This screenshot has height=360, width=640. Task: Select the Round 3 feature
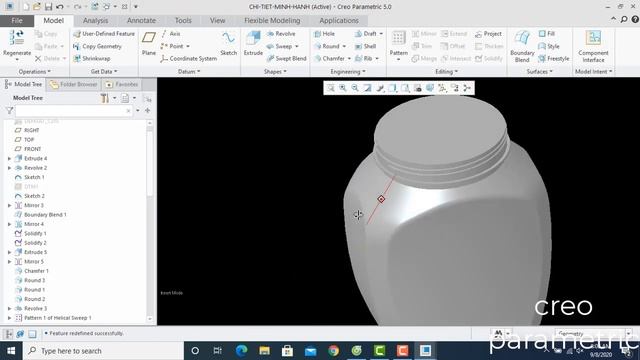tap(30, 280)
